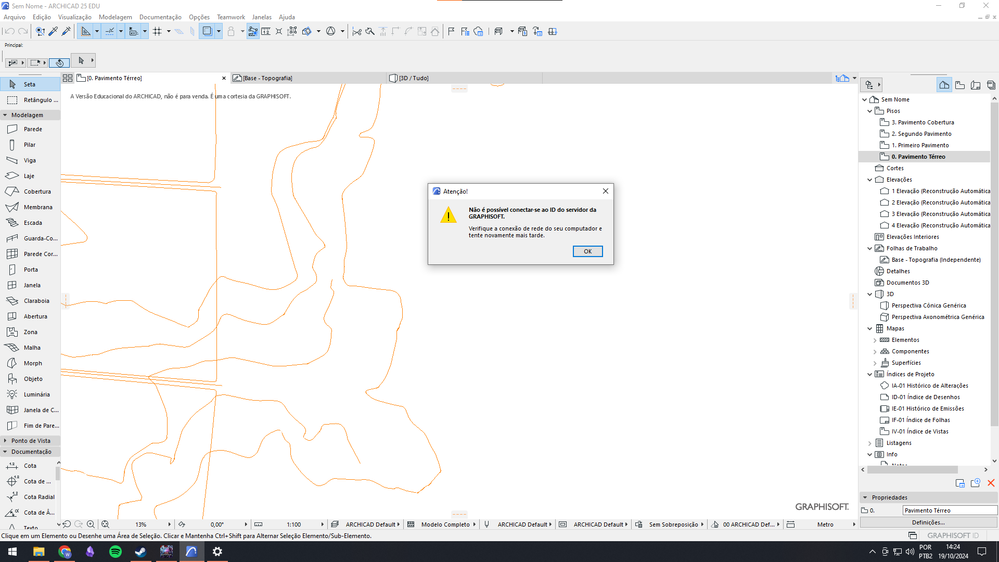Select the Retângulo marquee tool
Viewport: 999px width, 562px height.
click(30, 100)
